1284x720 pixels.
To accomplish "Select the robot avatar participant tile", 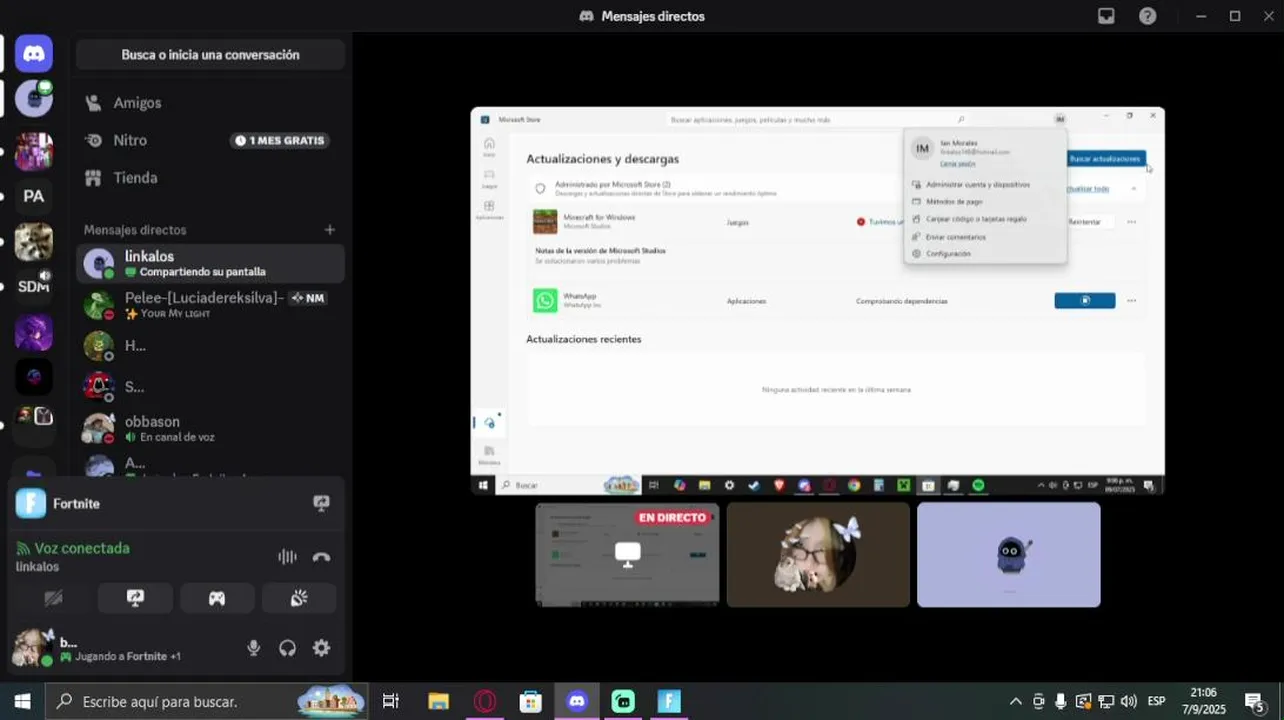I will 1009,554.
